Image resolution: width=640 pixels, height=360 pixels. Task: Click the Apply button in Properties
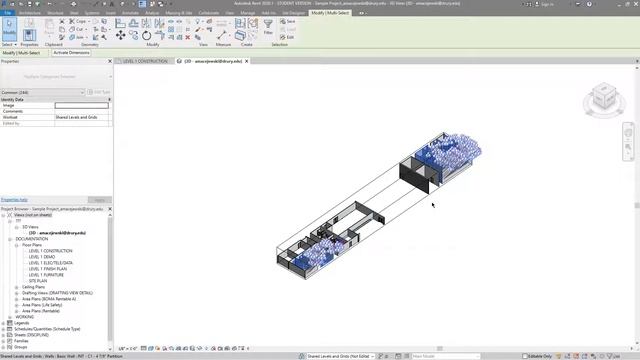pos(100,200)
